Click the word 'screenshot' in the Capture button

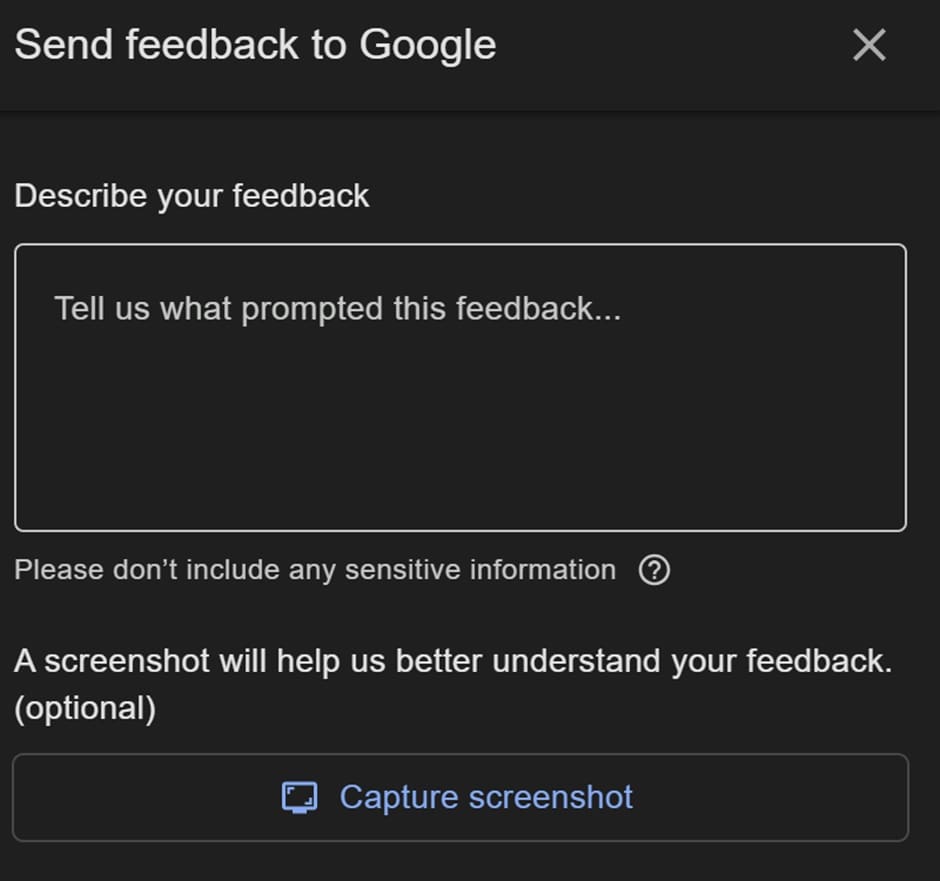[551, 798]
